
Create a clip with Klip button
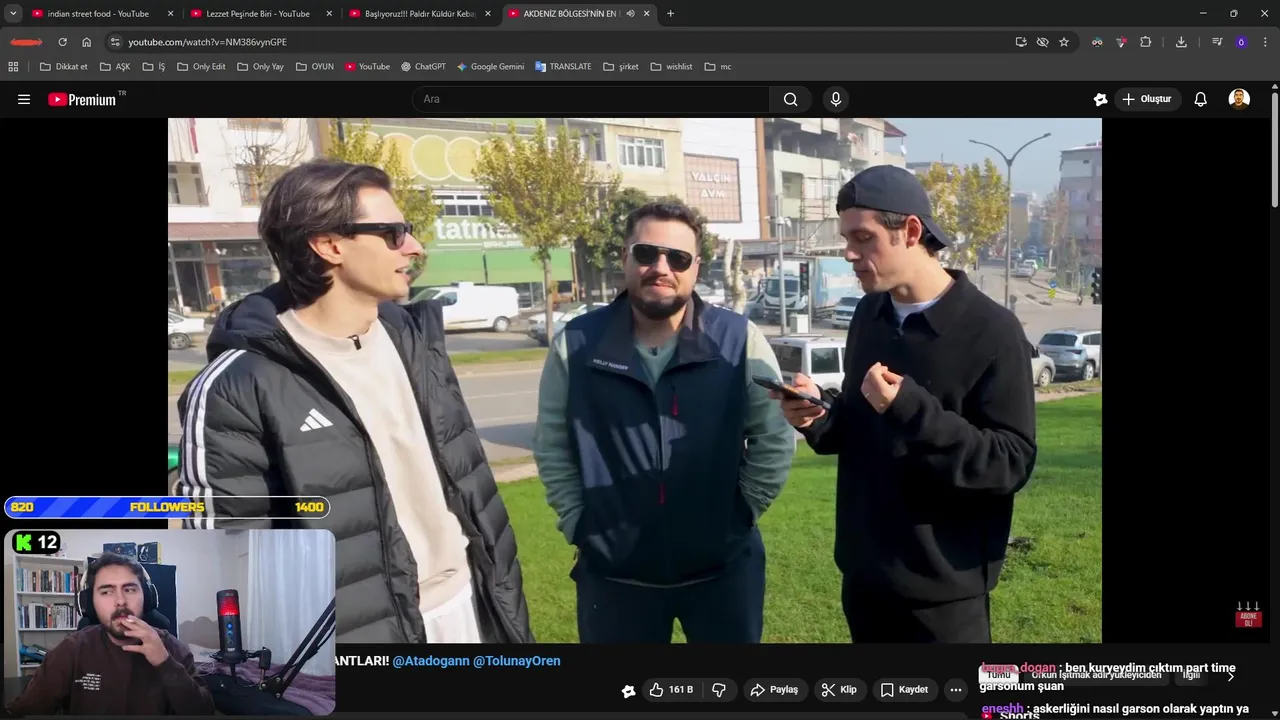pos(838,690)
